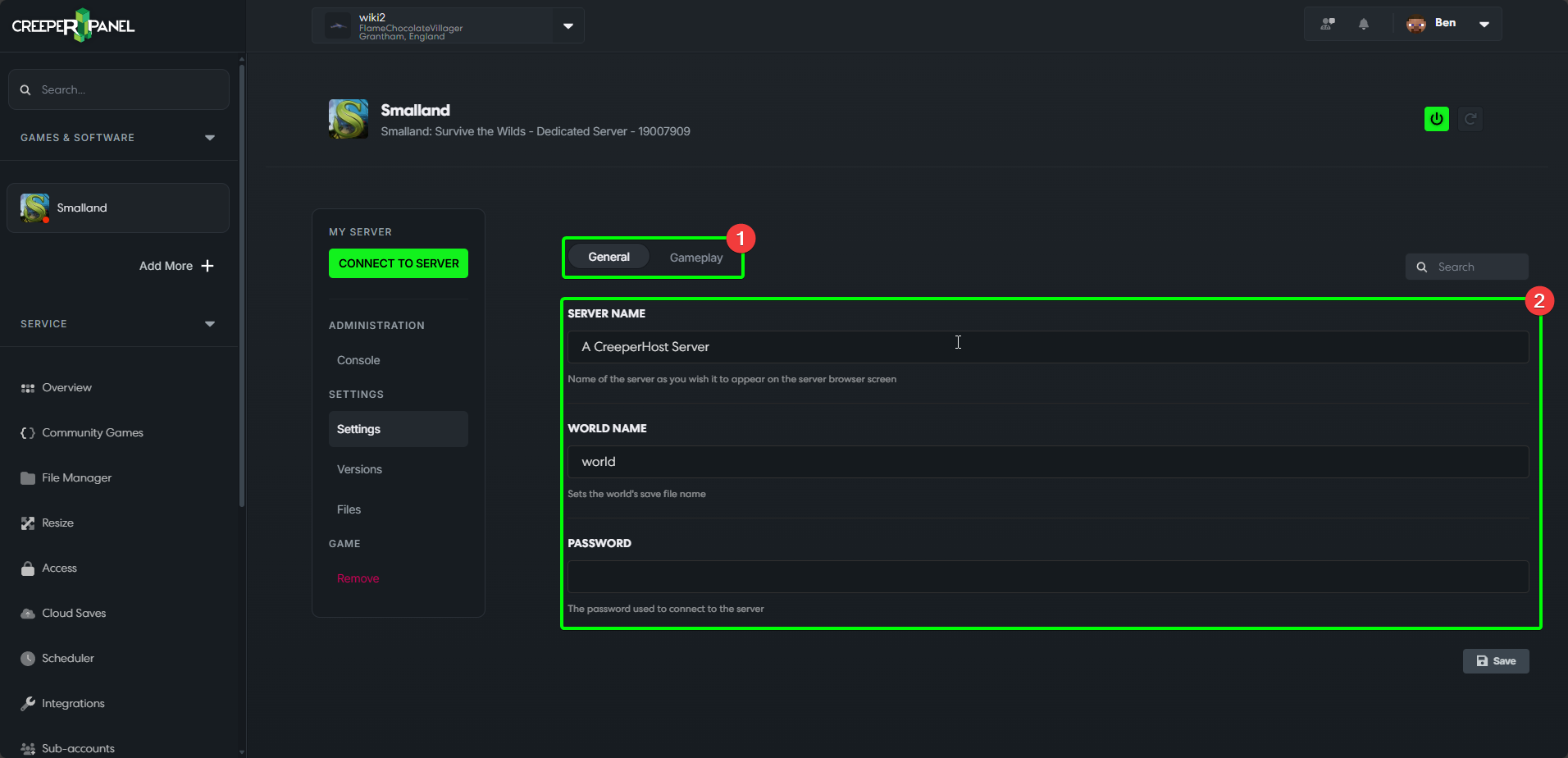Click the restart server icon
Viewport: 1568px width, 758px height.
[x=1470, y=119]
